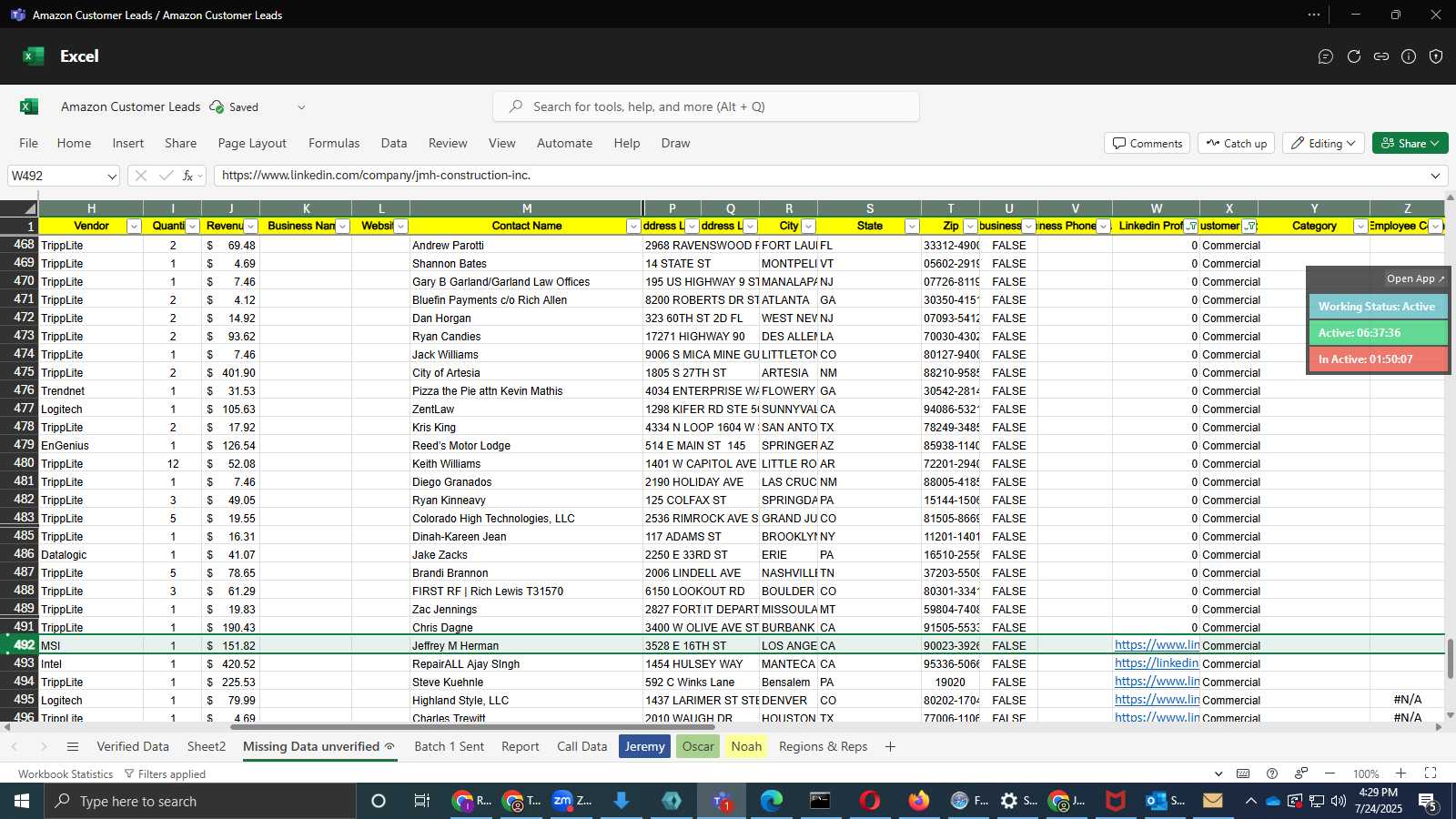Select the cell containing Jeffrey M Herman
The image size is (1456, 819).
pyautogui.click(x=526, y=645)
